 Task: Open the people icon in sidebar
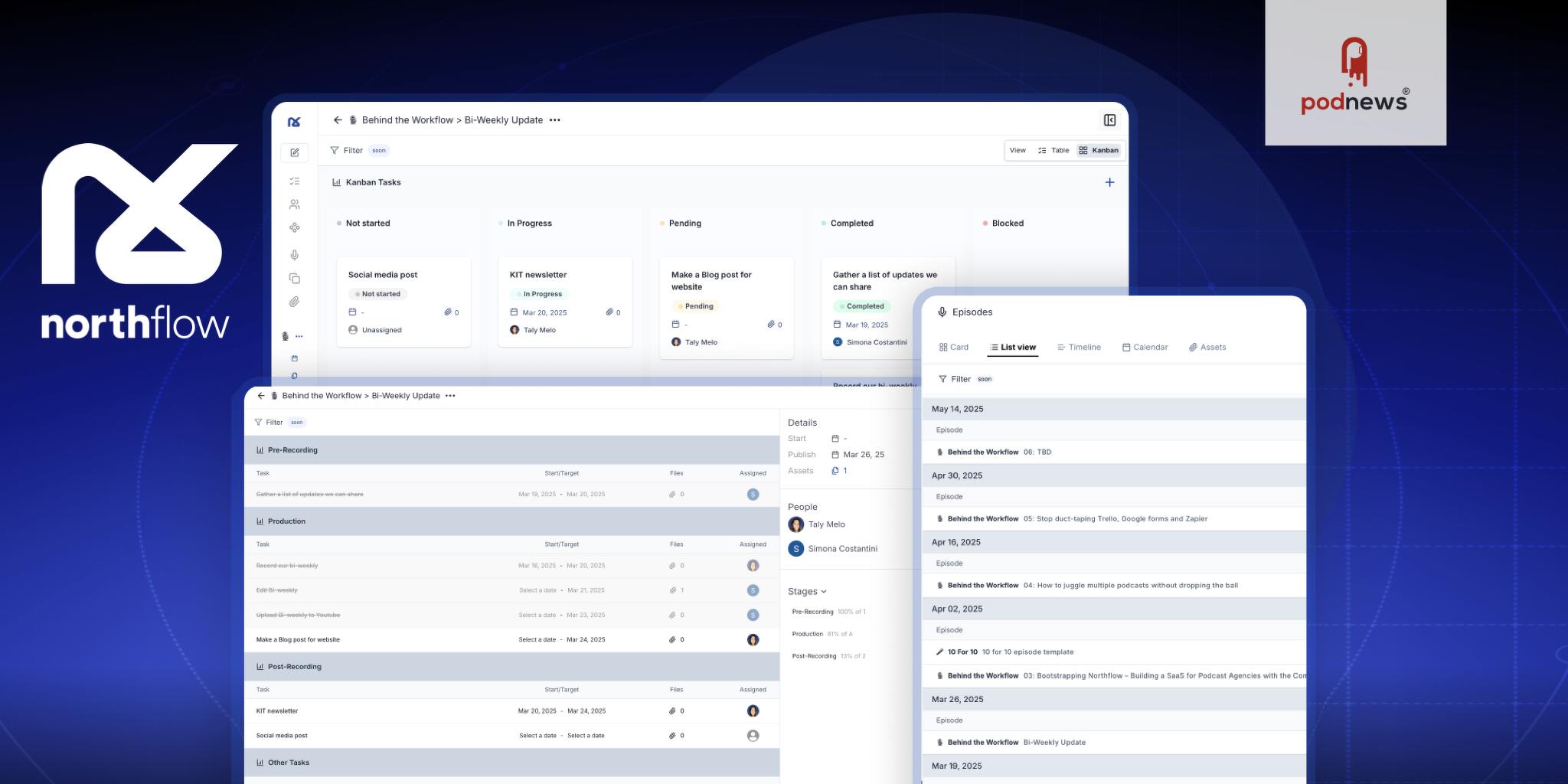coord(294,204)
